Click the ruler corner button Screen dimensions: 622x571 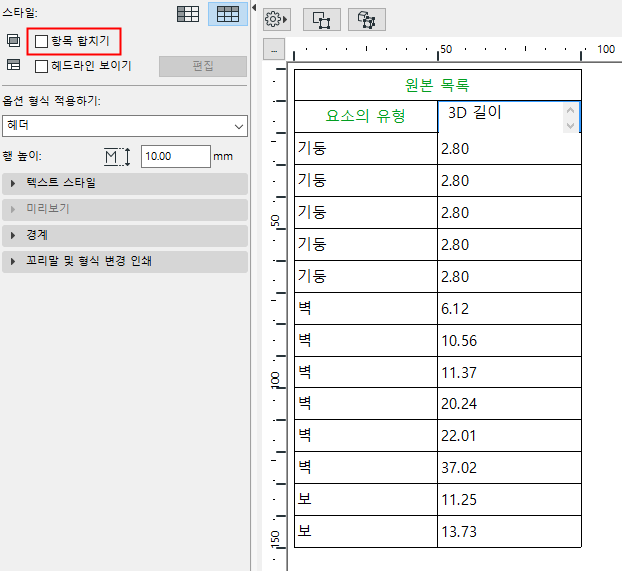coord(274,50)
